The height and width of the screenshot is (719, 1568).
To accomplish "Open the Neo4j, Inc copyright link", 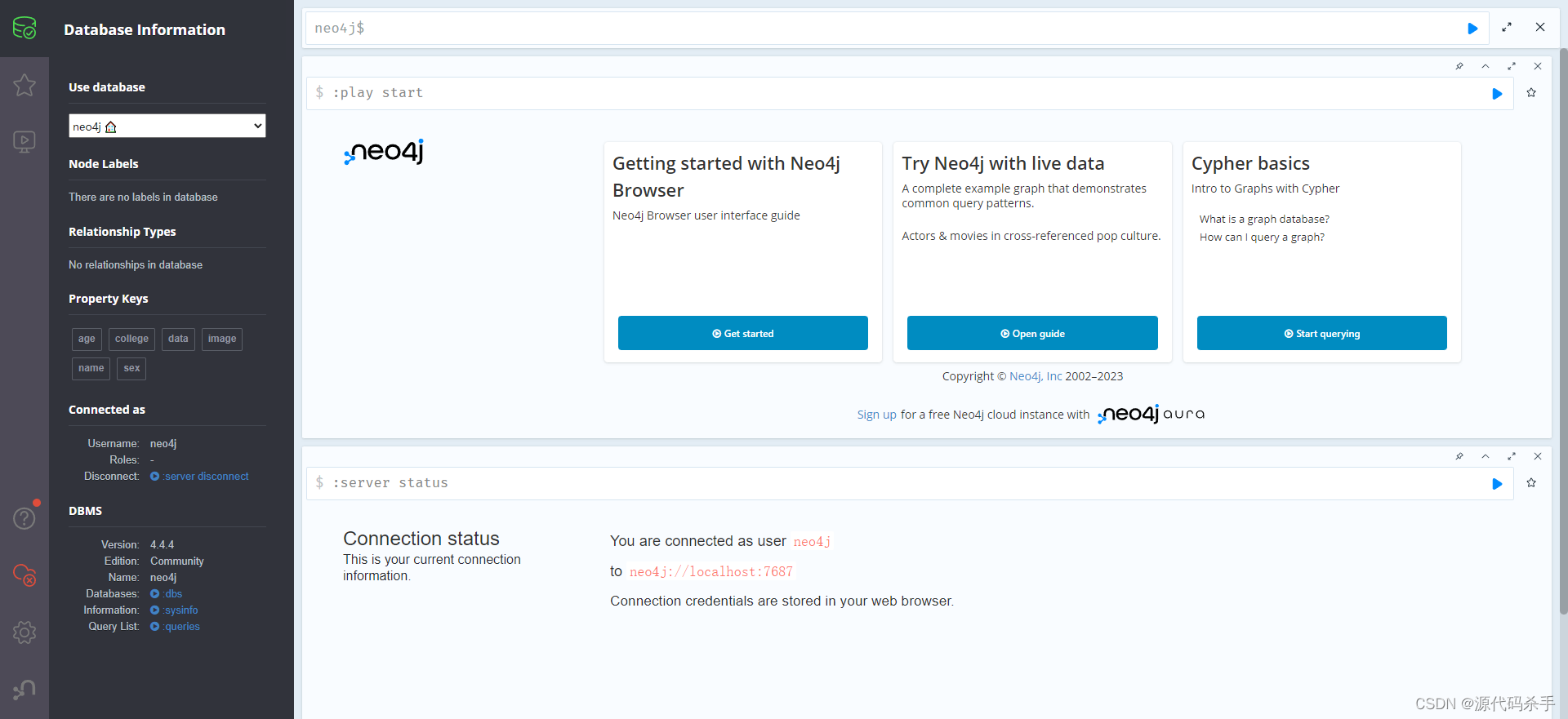I will pos(1036,376).
